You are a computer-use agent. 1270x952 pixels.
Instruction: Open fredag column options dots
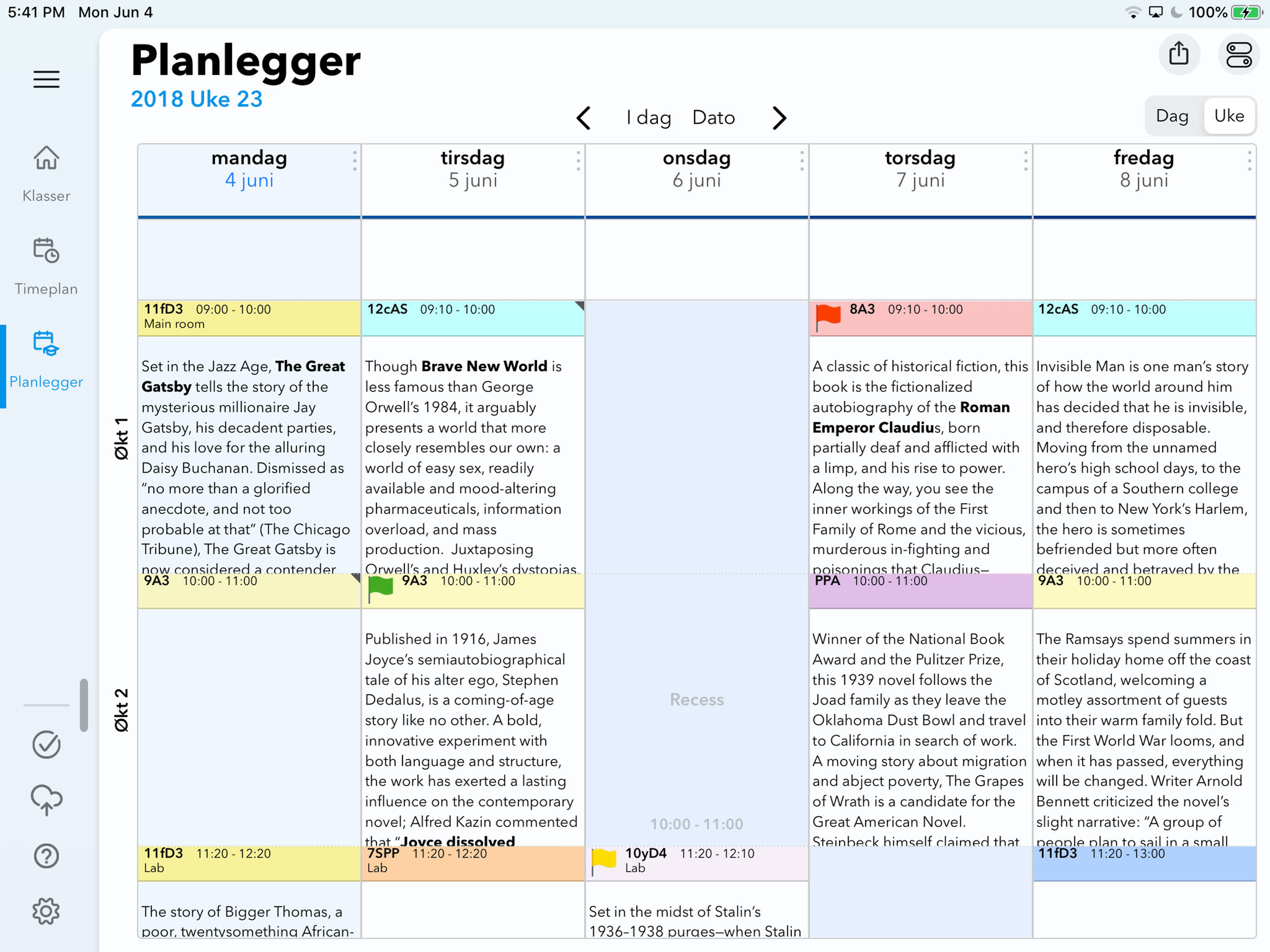(x=1249, y=161)
